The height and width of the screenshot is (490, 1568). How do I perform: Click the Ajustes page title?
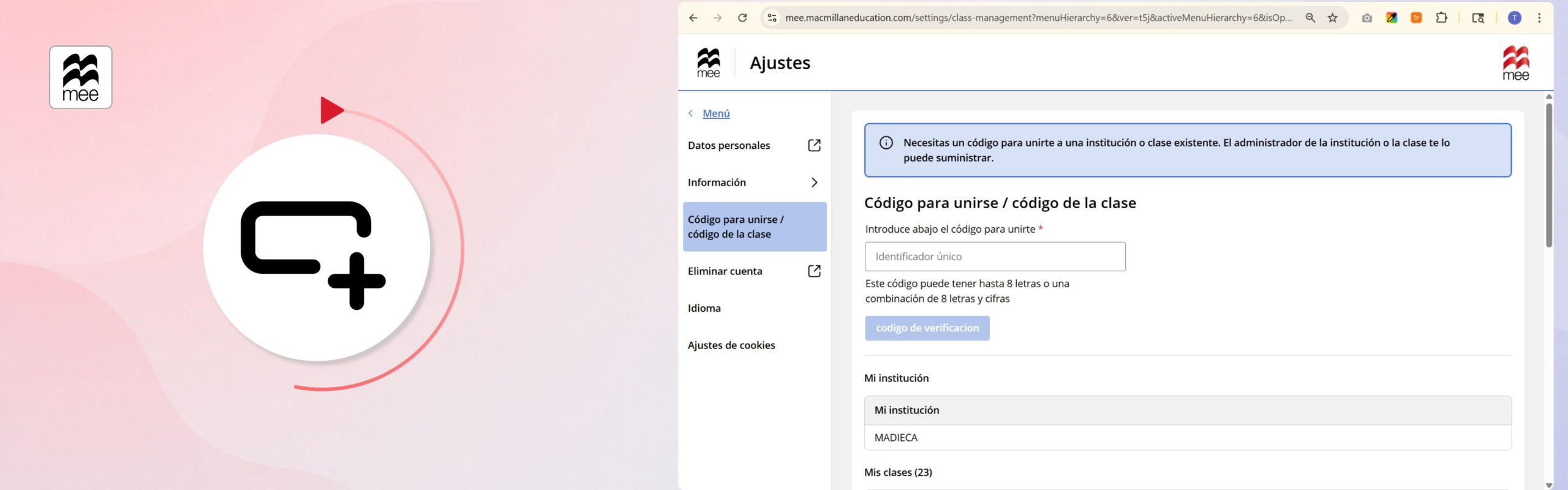(x=780, y=62)
